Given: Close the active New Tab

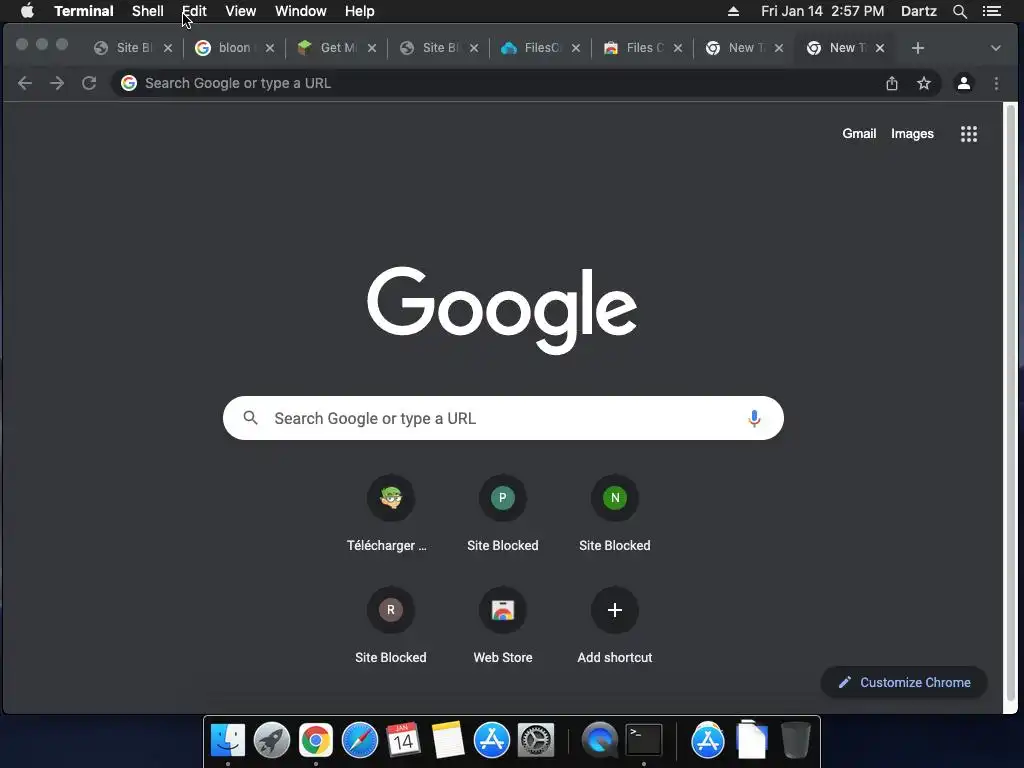Looking at the screenshot, I should [x=880, y=48].
